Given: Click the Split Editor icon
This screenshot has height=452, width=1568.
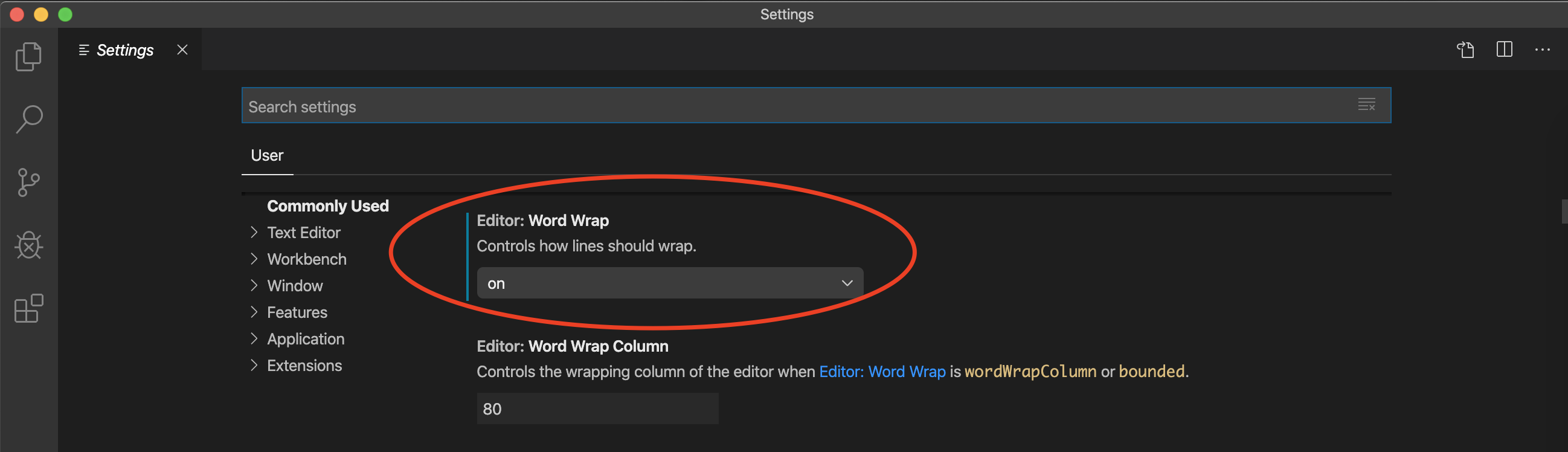Looking at the screenshot, I should point(1504,50).
